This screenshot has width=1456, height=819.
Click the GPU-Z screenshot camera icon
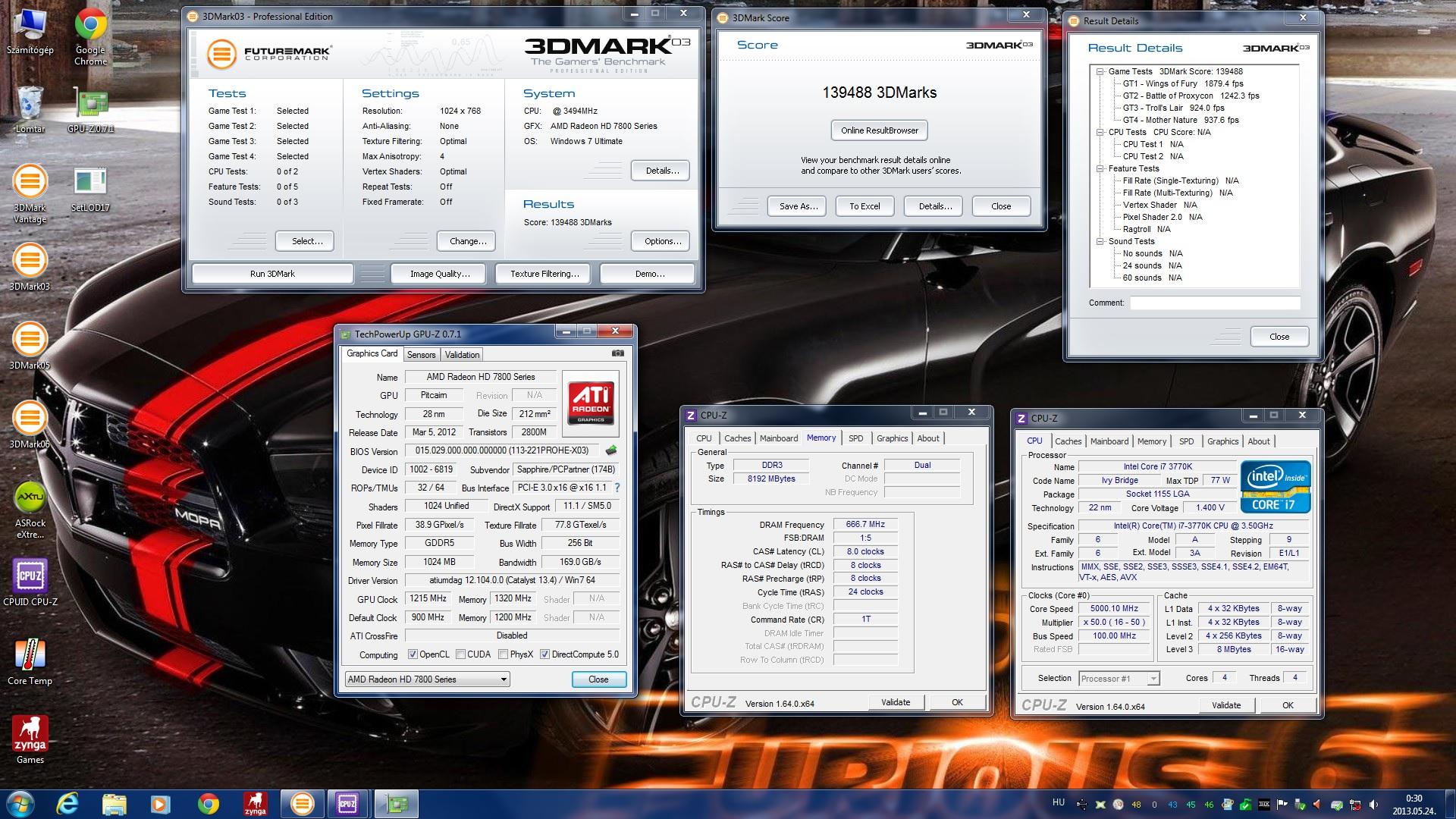pyautogui.click(x=618, y=353)
